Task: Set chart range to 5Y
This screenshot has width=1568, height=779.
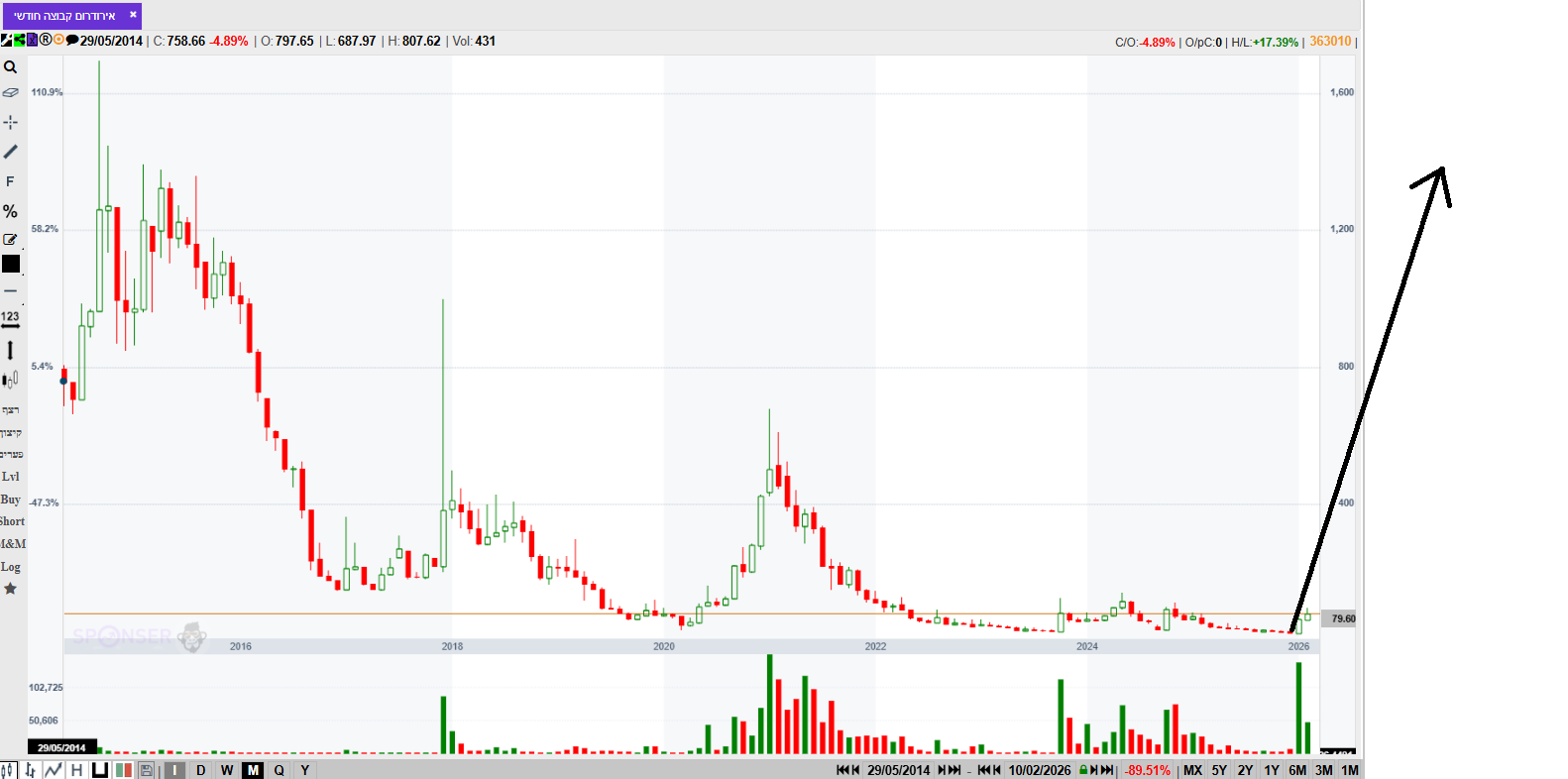Action: click(x=1219, y=770)
